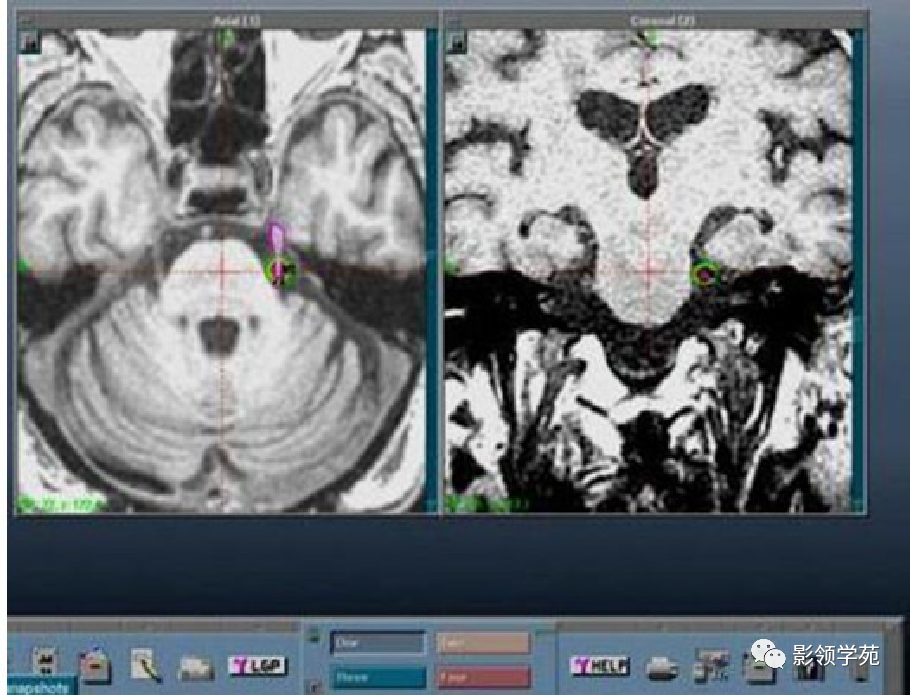The width and height of the screenshot is (910, 696).
Task: Click the blue Clear button
Action: coord(378,643)
